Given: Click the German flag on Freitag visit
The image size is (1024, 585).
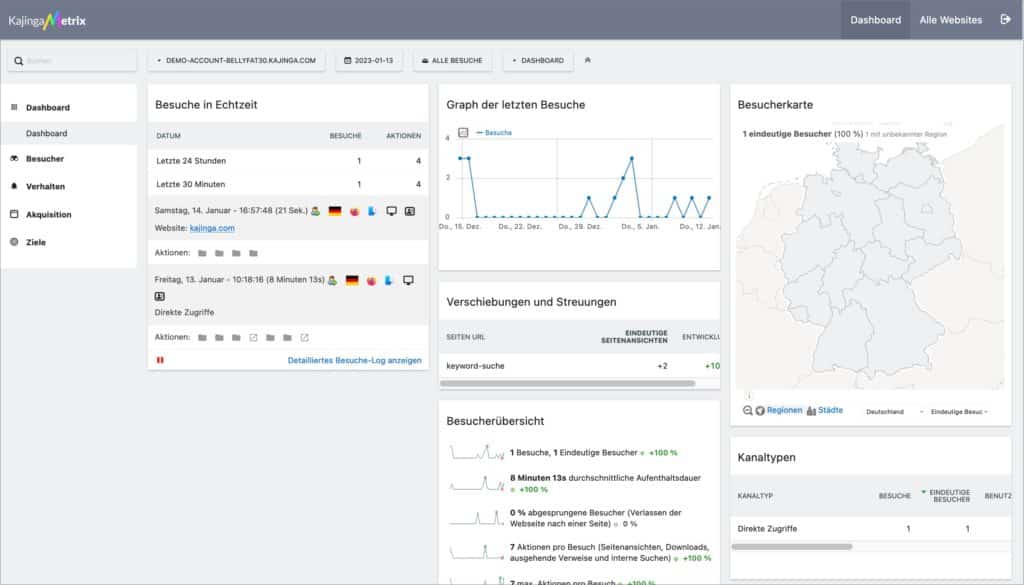Looking at the screenshot, I should tap(352, 280).
